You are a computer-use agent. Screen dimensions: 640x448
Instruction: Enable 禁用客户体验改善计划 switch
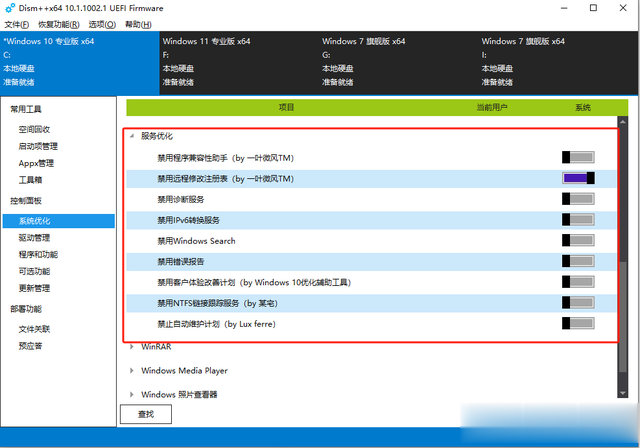(x=578, y=282)
